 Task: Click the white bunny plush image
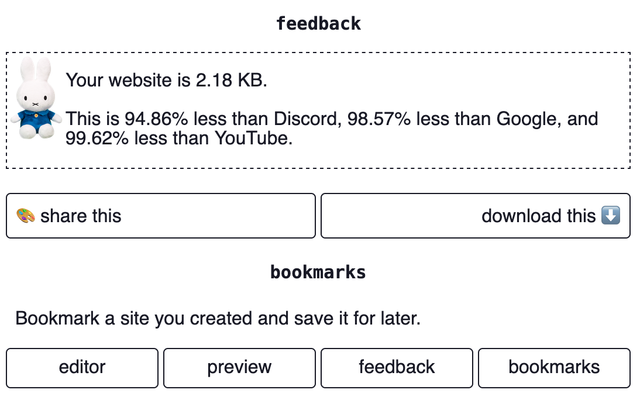(36, 98)
